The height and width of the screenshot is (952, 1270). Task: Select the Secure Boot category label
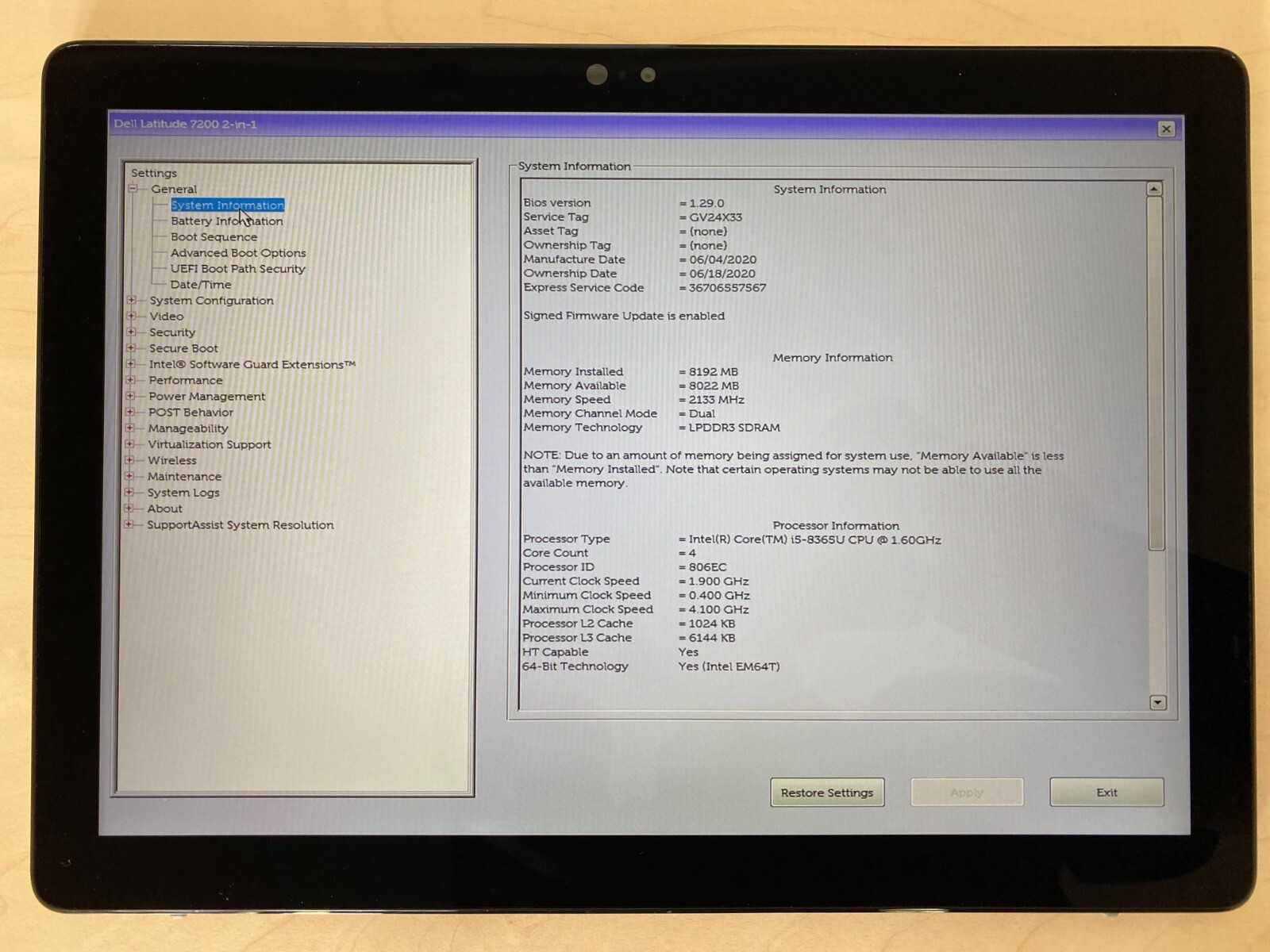[183, 347]
